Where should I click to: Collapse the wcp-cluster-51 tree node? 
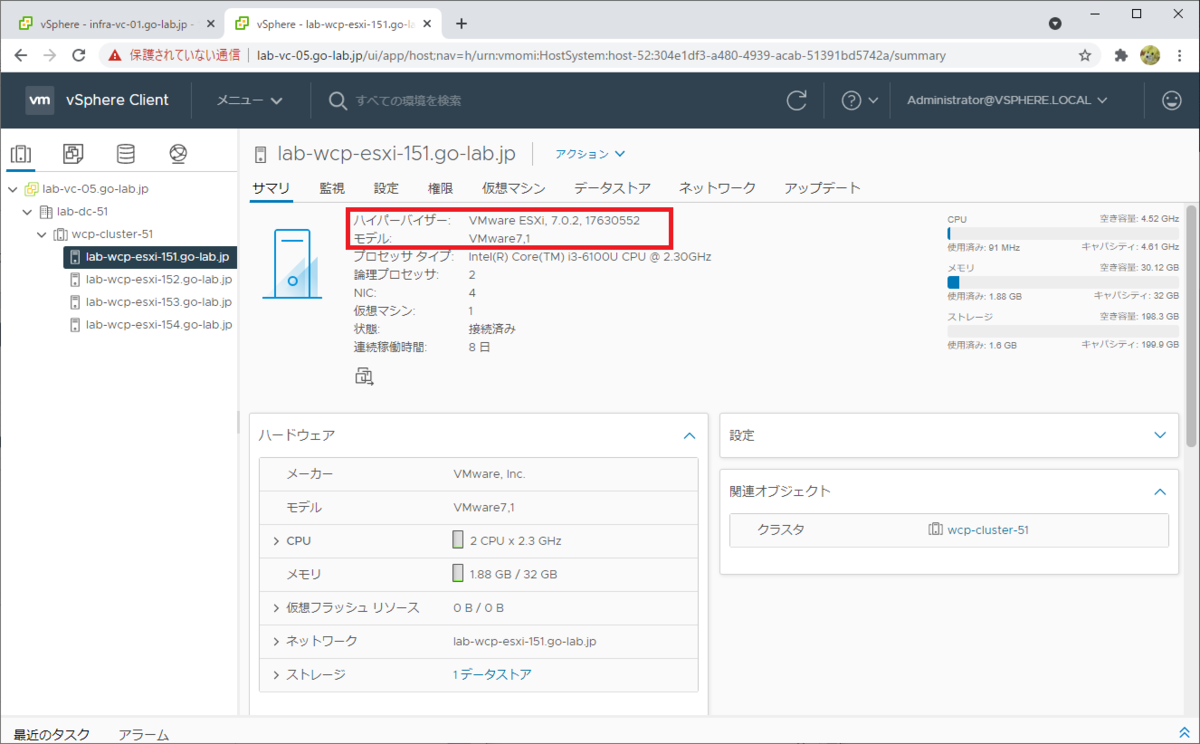pos(42,235)
